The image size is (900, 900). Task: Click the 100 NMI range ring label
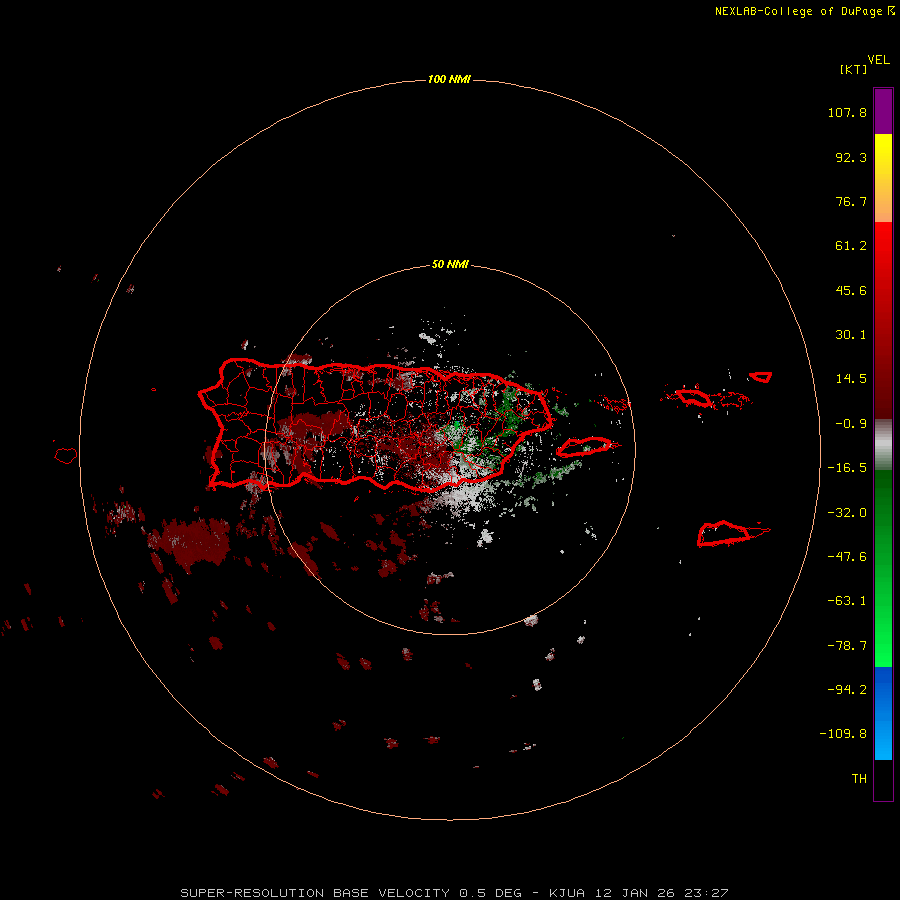click(449, 79)
